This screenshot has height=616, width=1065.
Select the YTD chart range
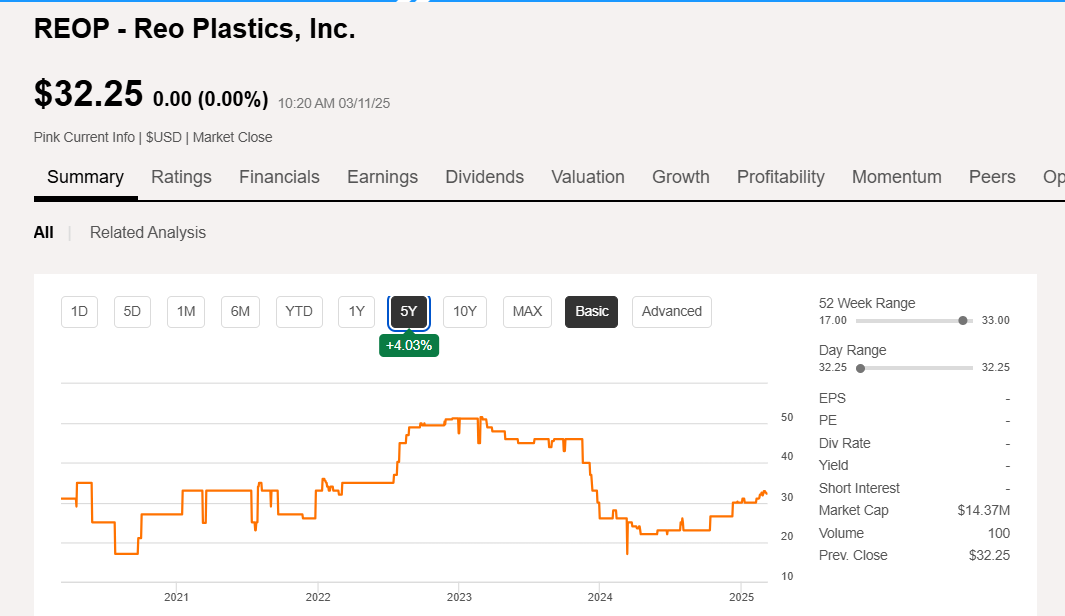click(x=299, y=312)
